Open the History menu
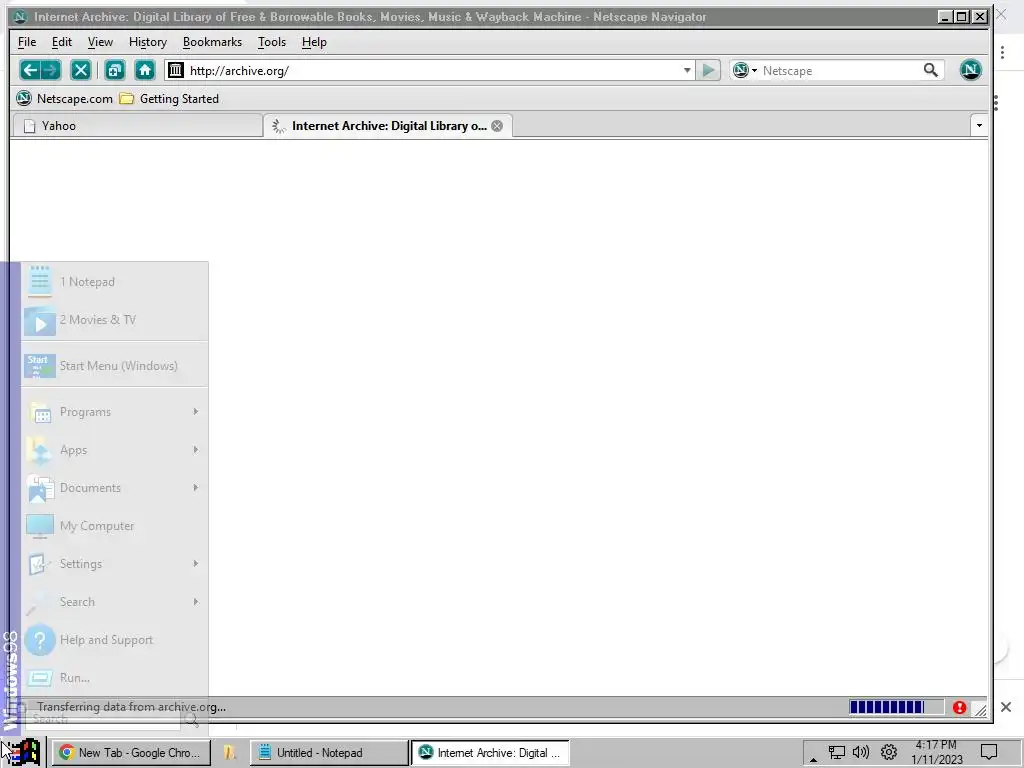Screen dimensions: 1024x768 [148, 42]
